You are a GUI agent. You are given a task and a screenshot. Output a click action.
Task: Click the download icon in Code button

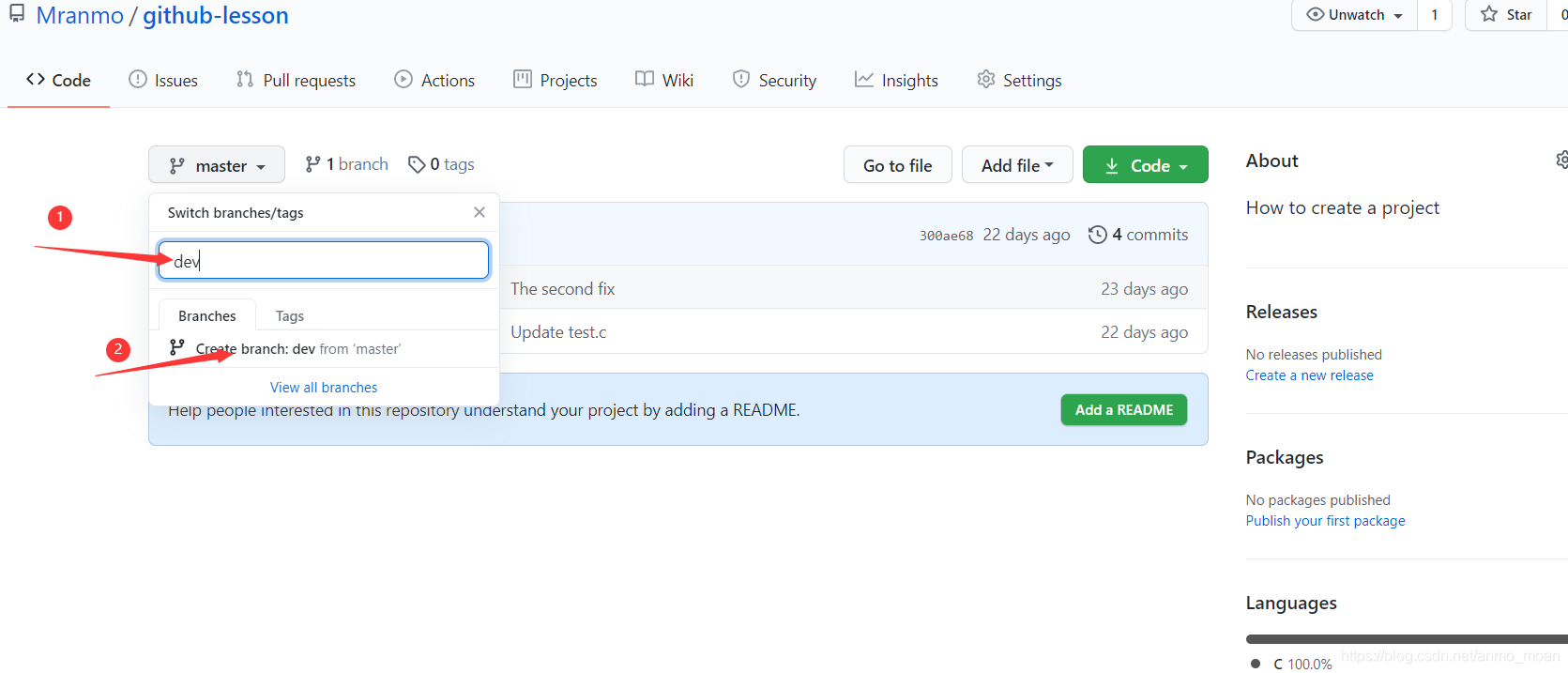point(1112,166)
